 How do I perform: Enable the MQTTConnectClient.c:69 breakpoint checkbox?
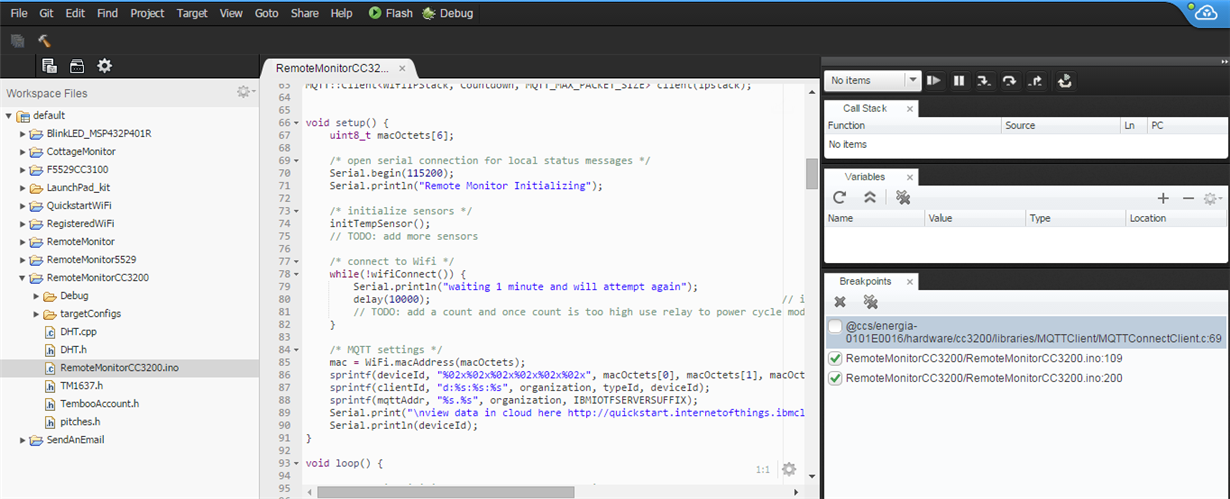tap(835, 326)
